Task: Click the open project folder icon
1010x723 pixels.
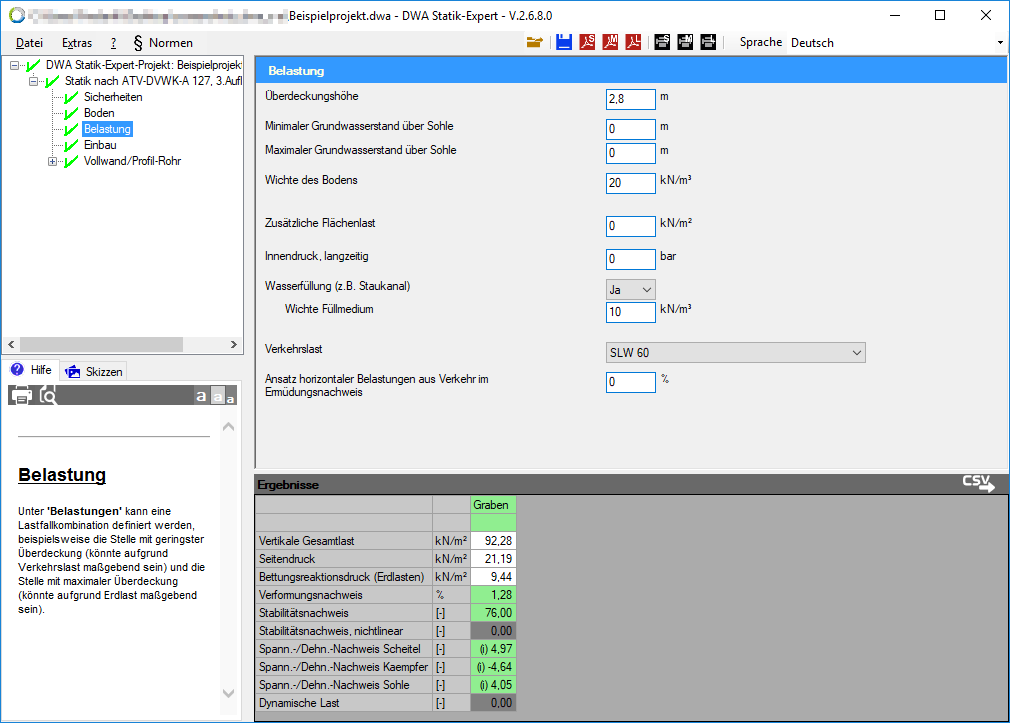Action: point(535,42)
